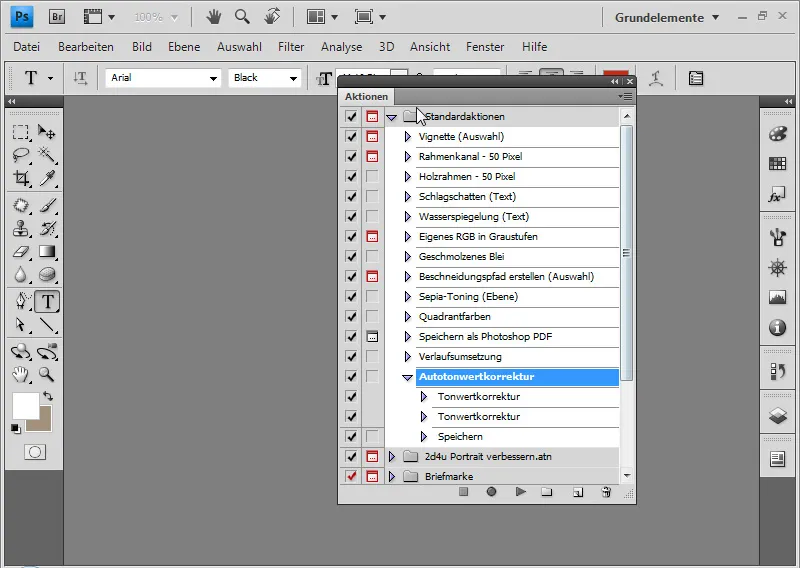The image size is (800, 568).
Task: Select the Magic Wand tool
Action: pos(47,155)
